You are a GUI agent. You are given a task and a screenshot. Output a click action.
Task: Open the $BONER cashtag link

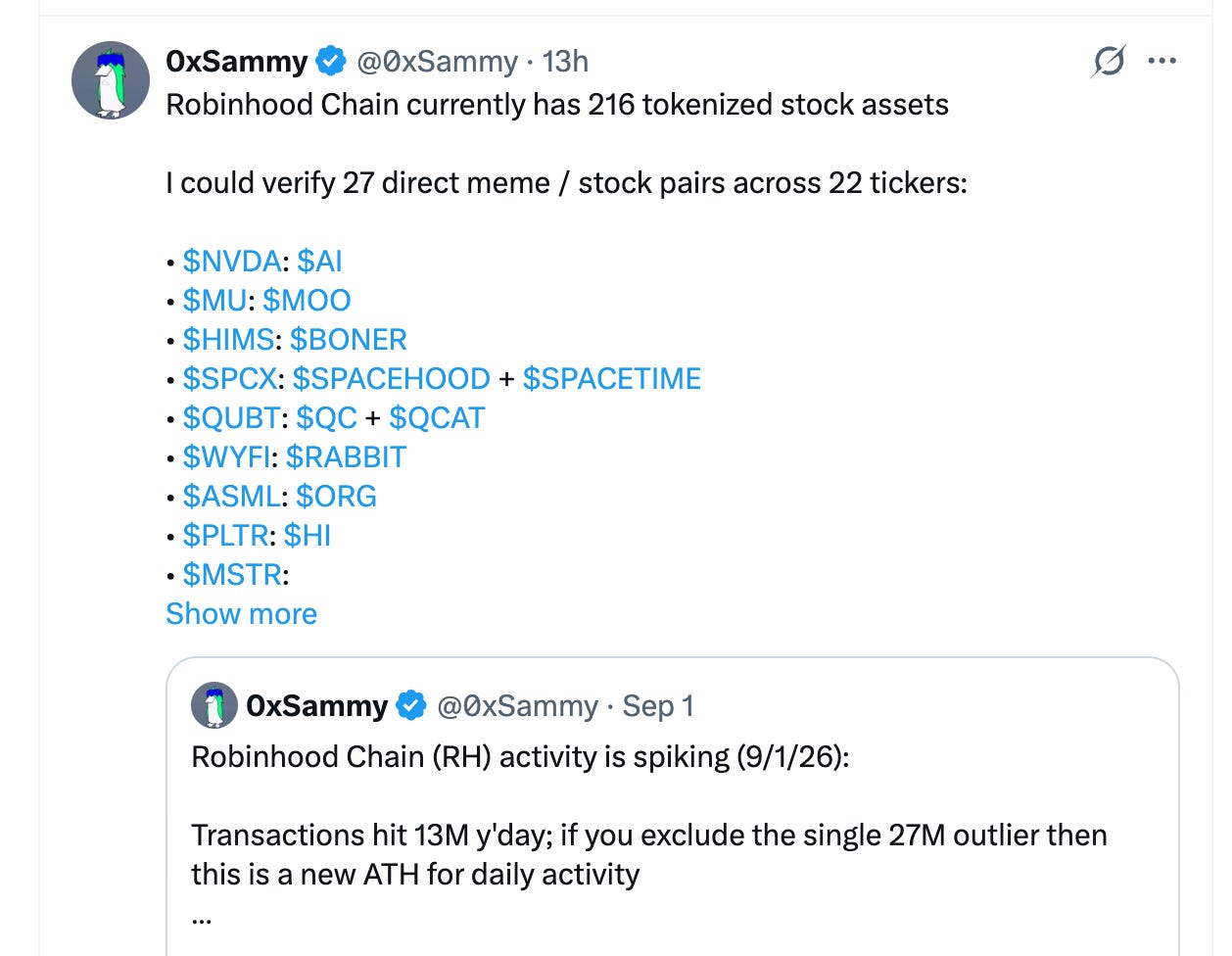pos(348,340)
